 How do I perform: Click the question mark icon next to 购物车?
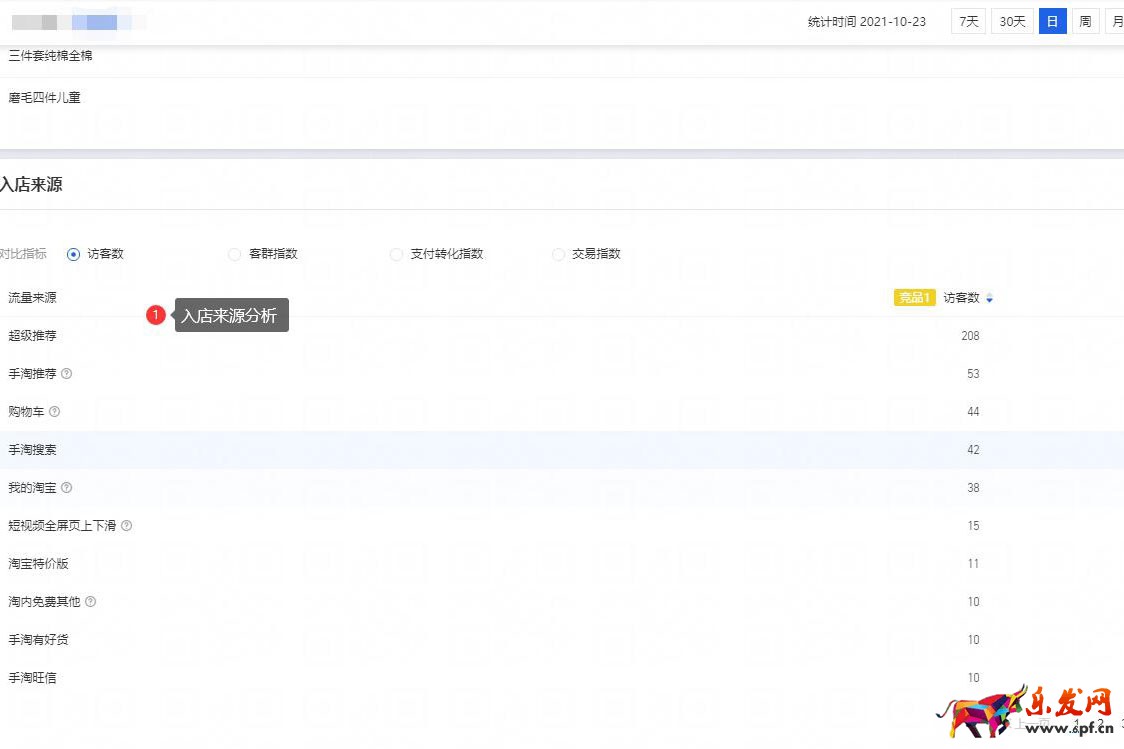(x=55, y=412)
